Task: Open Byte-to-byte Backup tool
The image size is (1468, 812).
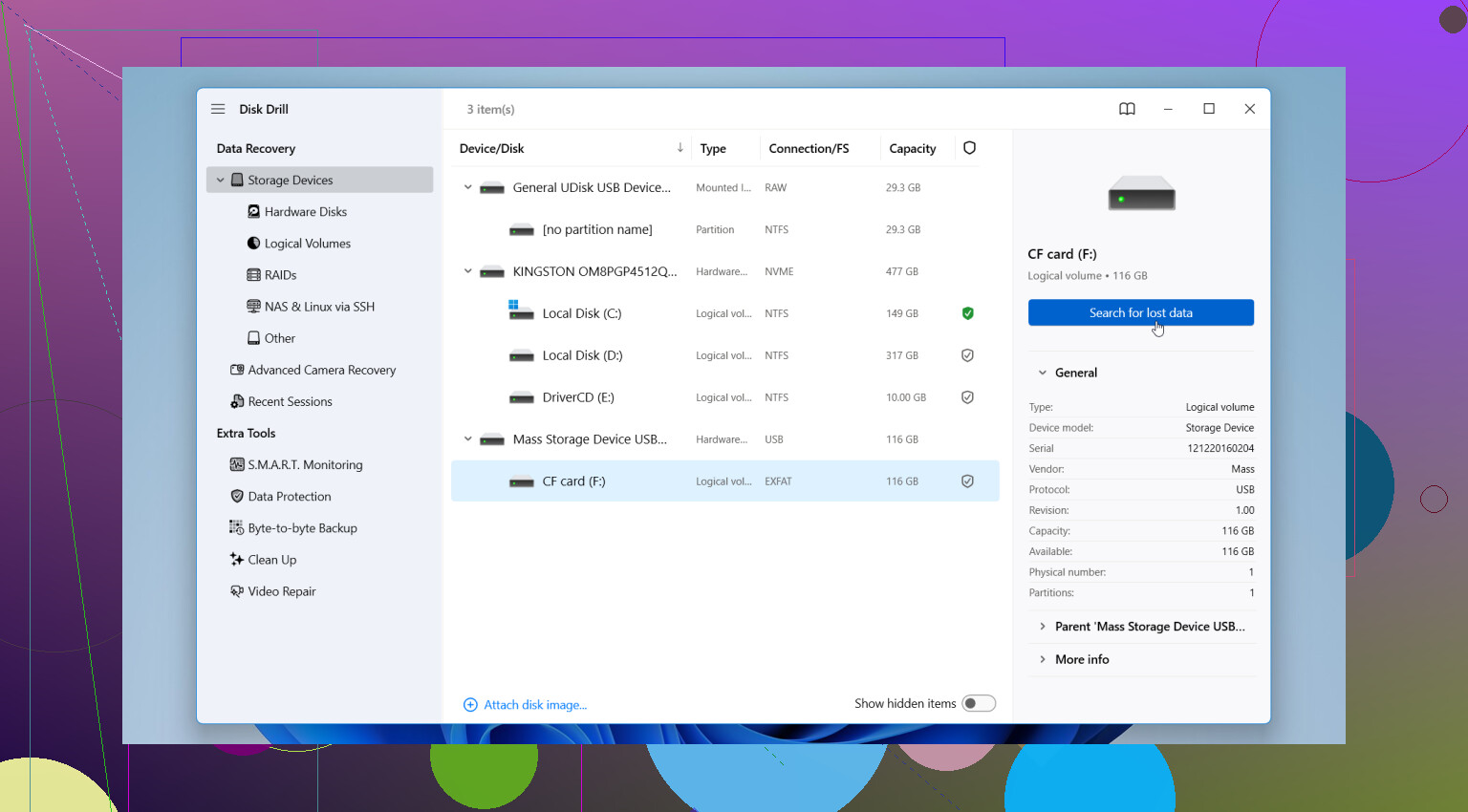Action: point(303,527)
